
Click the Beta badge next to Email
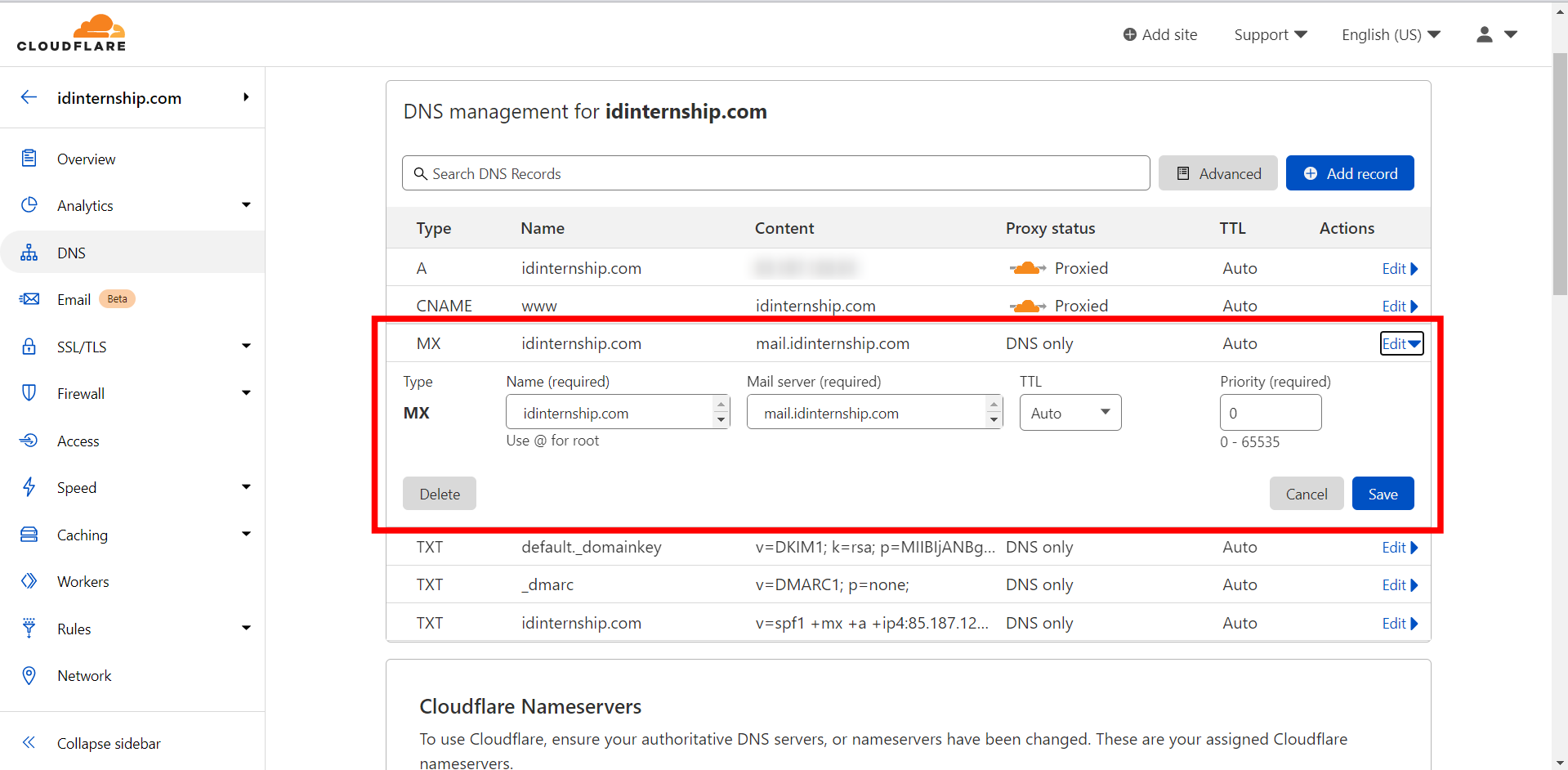point(117,299)
